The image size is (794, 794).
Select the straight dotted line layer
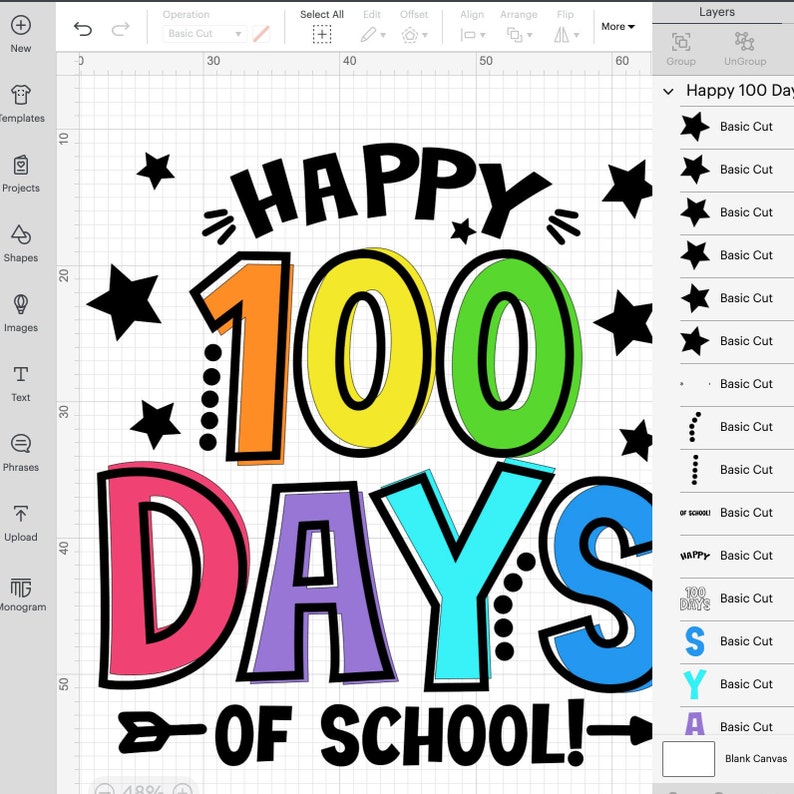click(737, 469)
